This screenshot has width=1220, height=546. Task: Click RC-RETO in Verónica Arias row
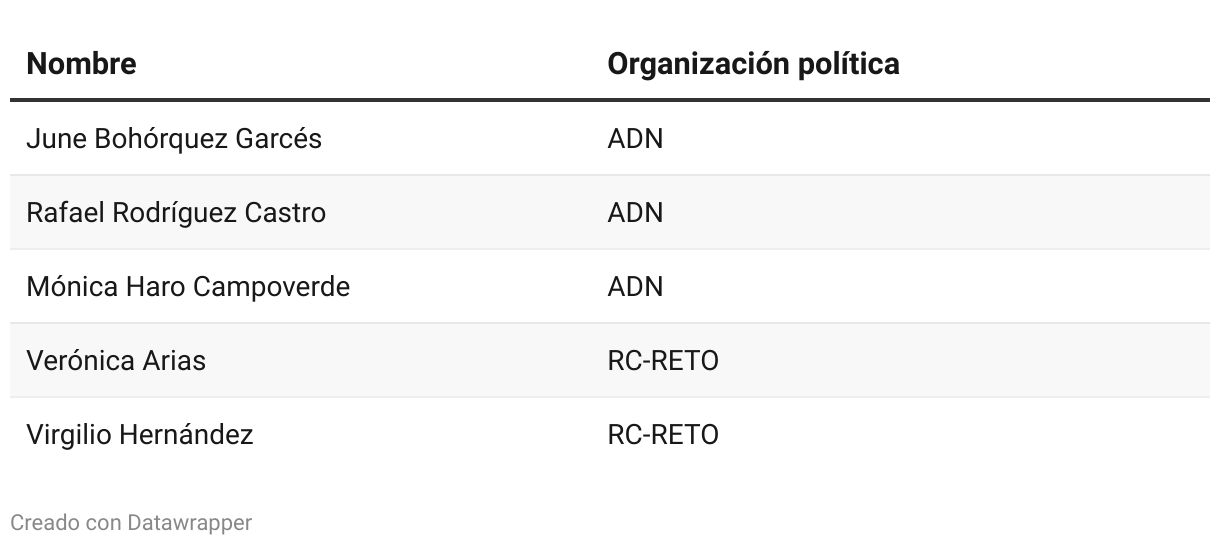click(x=663, y=361)
